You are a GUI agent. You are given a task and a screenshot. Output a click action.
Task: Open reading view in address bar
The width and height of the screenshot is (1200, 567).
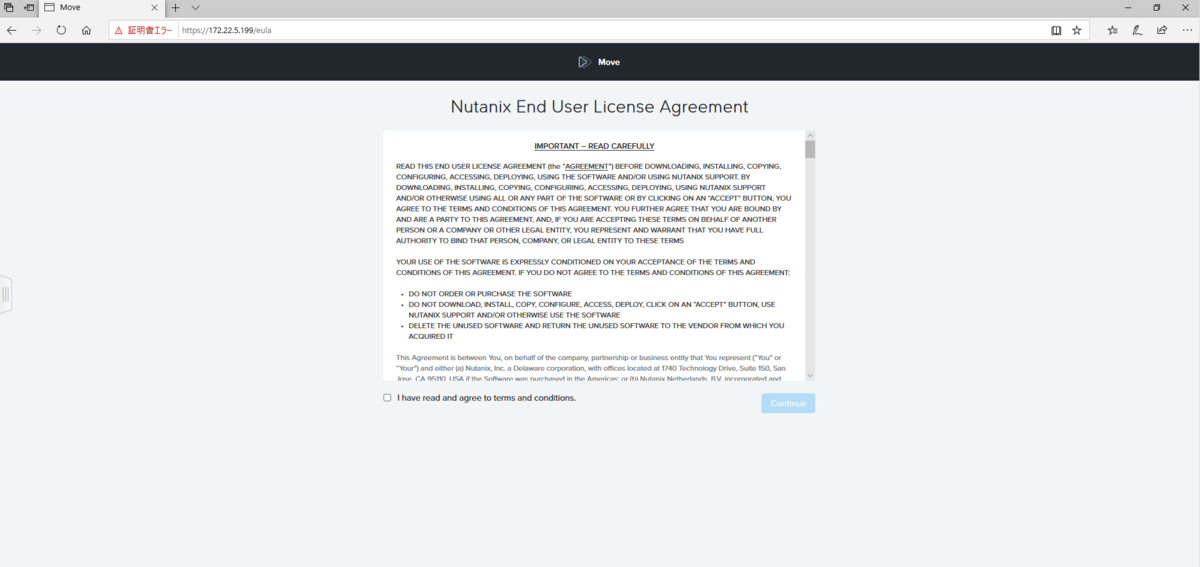[x=1056, y=30]
